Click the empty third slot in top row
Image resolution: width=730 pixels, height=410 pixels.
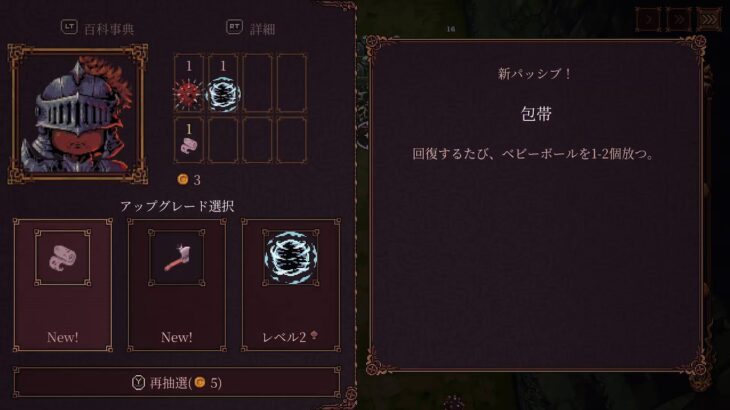(x=257, y=83)
